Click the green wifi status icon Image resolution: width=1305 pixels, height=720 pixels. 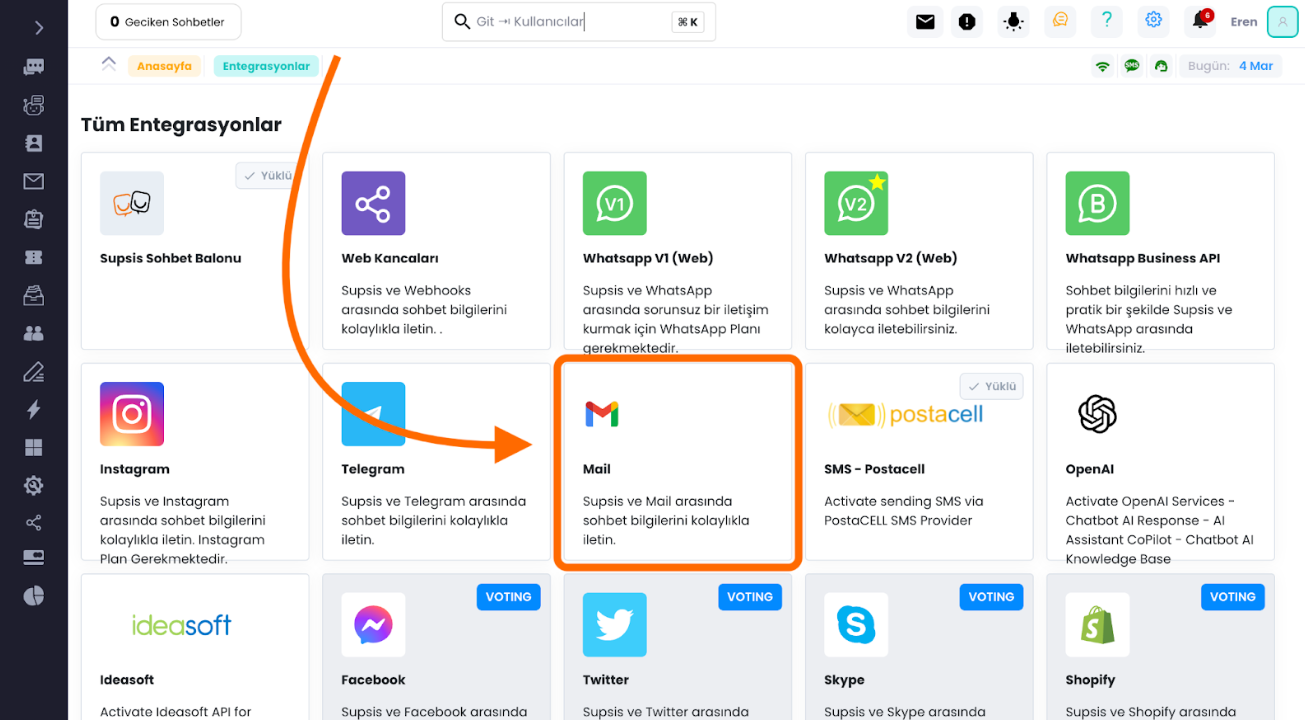(x=1102, y=66)
